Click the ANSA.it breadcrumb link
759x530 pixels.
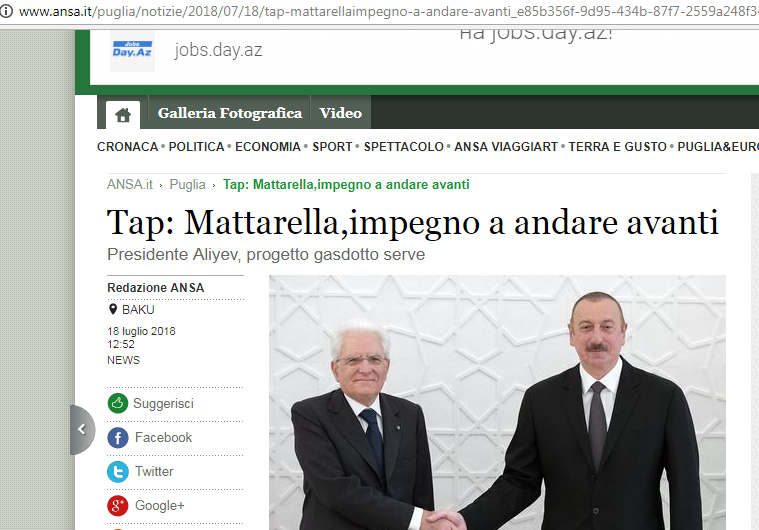(x=130, y=184)
